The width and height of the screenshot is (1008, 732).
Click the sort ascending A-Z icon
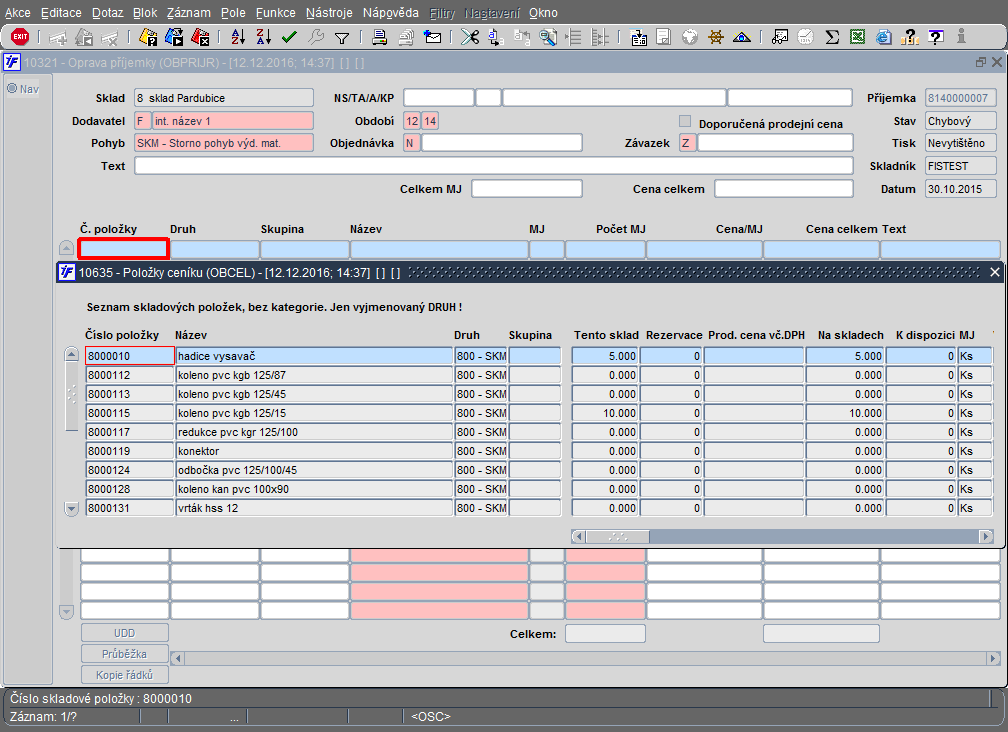coord(238,37)
